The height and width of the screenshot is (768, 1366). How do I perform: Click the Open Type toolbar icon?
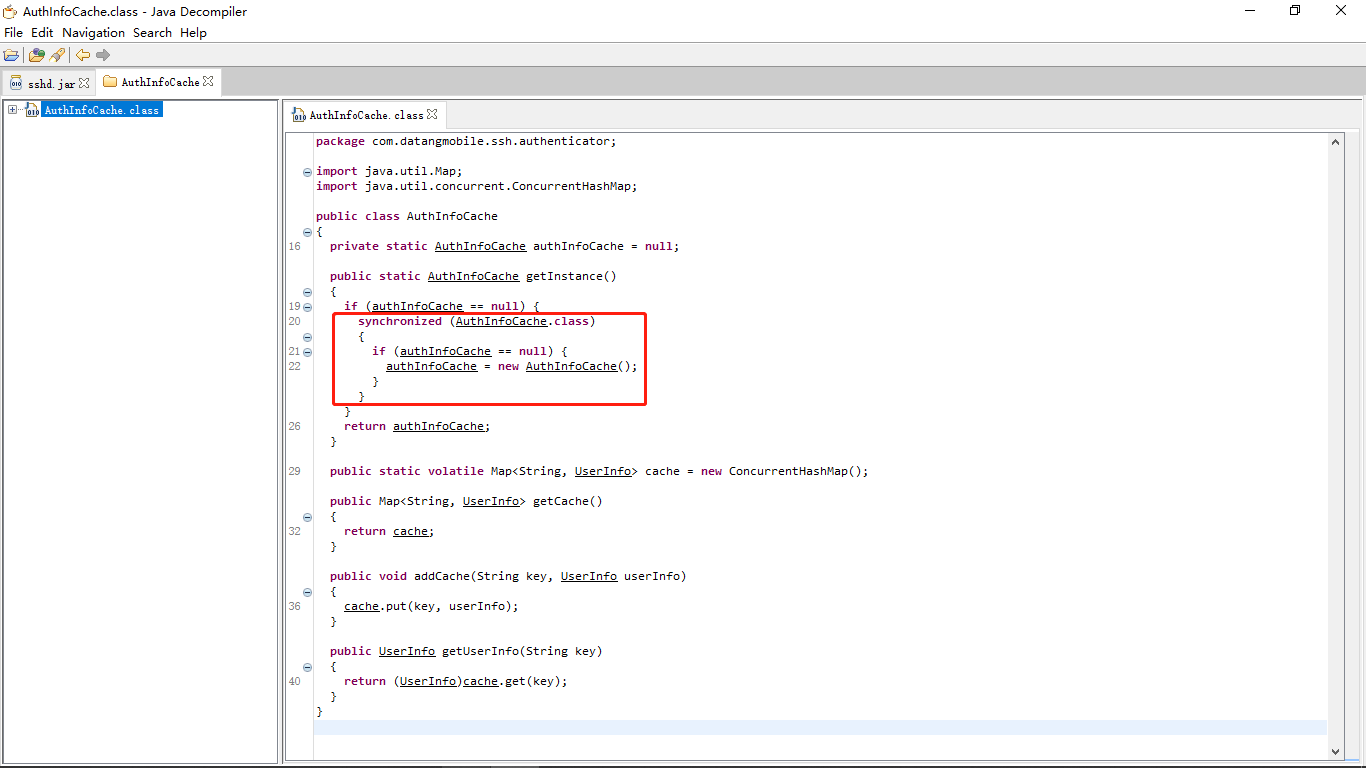36,55
